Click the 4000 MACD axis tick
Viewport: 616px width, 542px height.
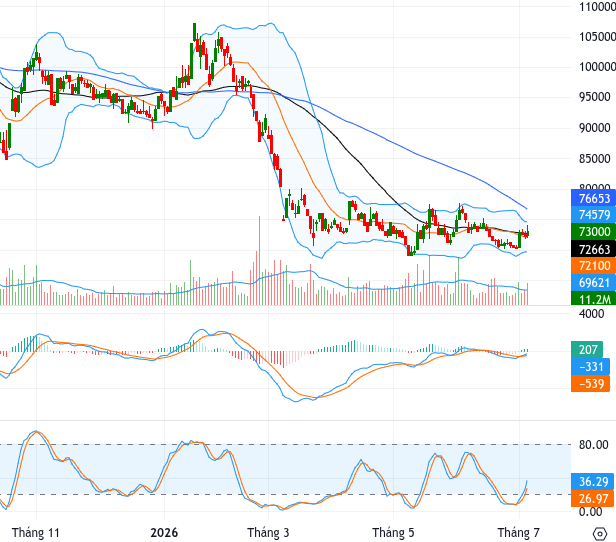pos(591,314)
